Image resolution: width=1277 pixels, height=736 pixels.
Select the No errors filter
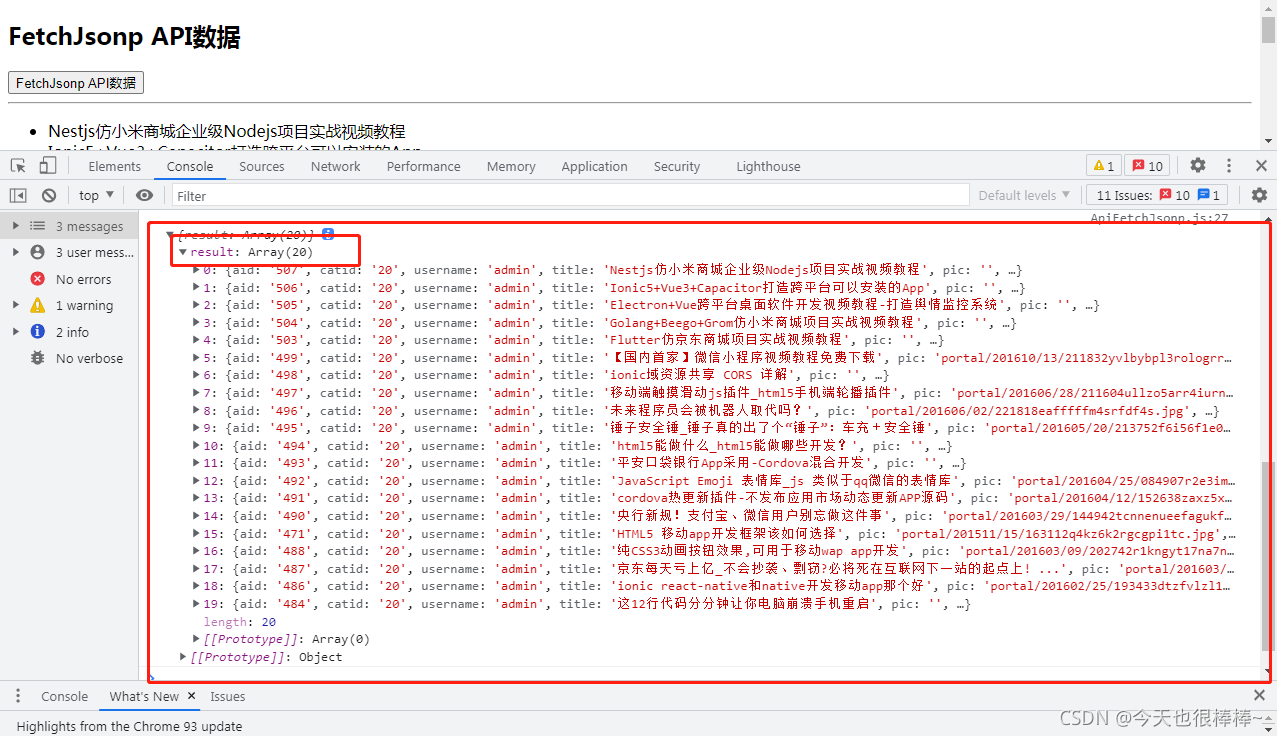69,279
